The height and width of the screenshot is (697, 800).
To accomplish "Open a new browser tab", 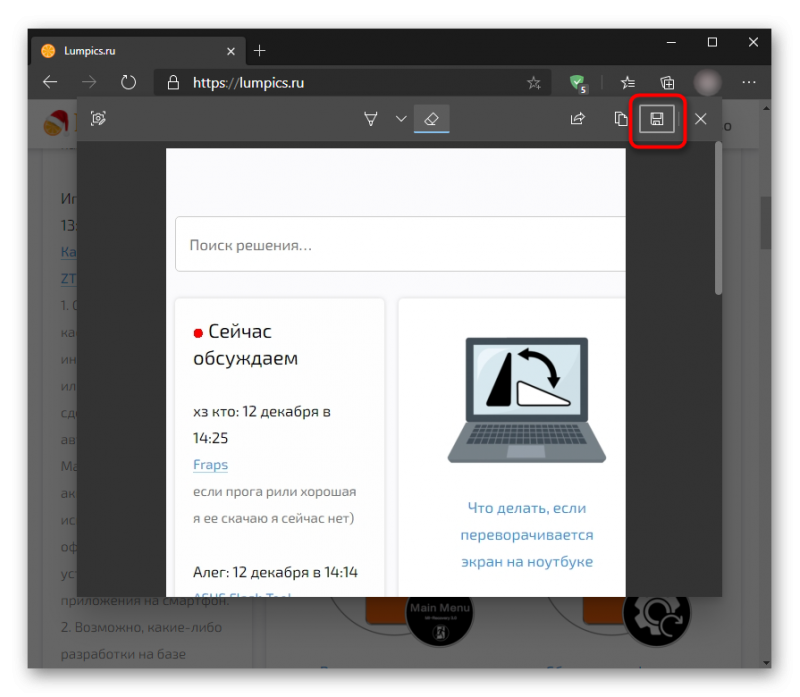I will pos(260,51).
